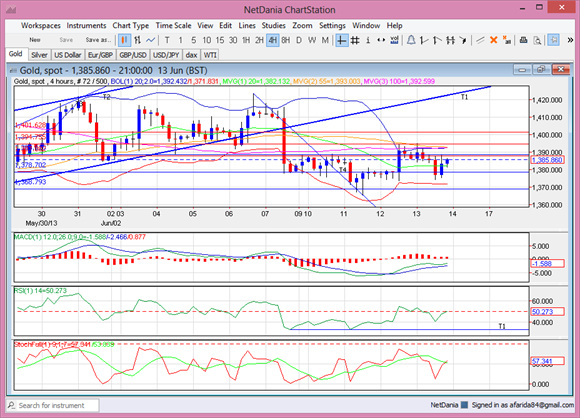Open the Edit menu
Viewport: 580px width, 418px height.
(x=225, y=26)
